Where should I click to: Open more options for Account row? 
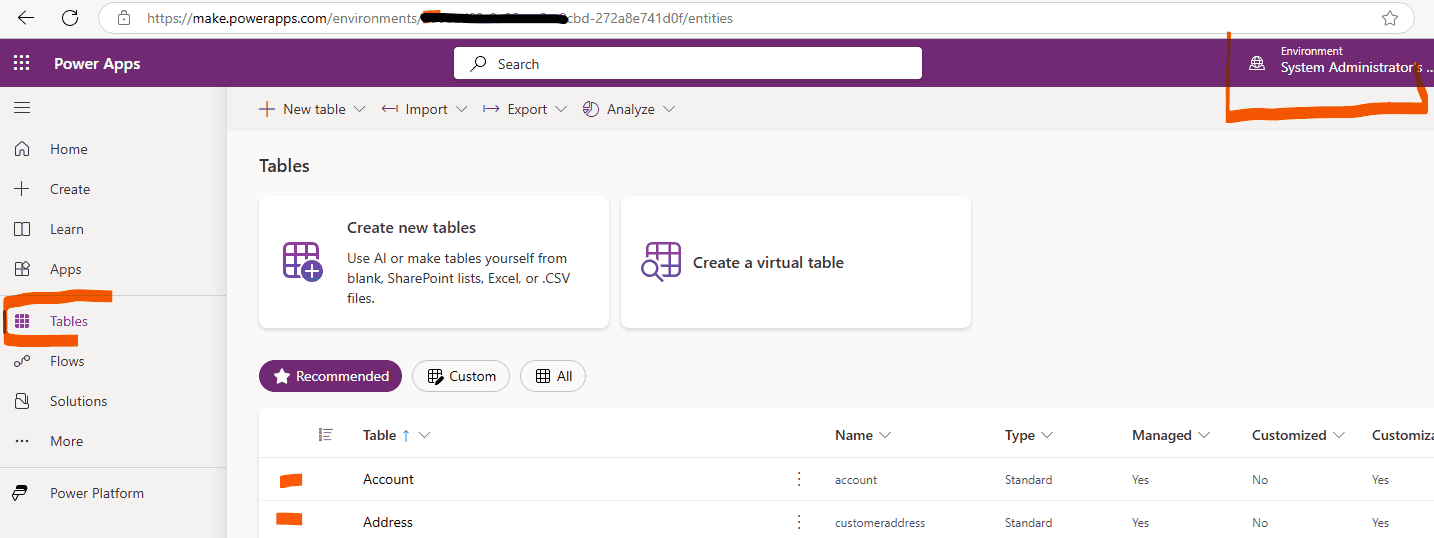click(798, 479)
